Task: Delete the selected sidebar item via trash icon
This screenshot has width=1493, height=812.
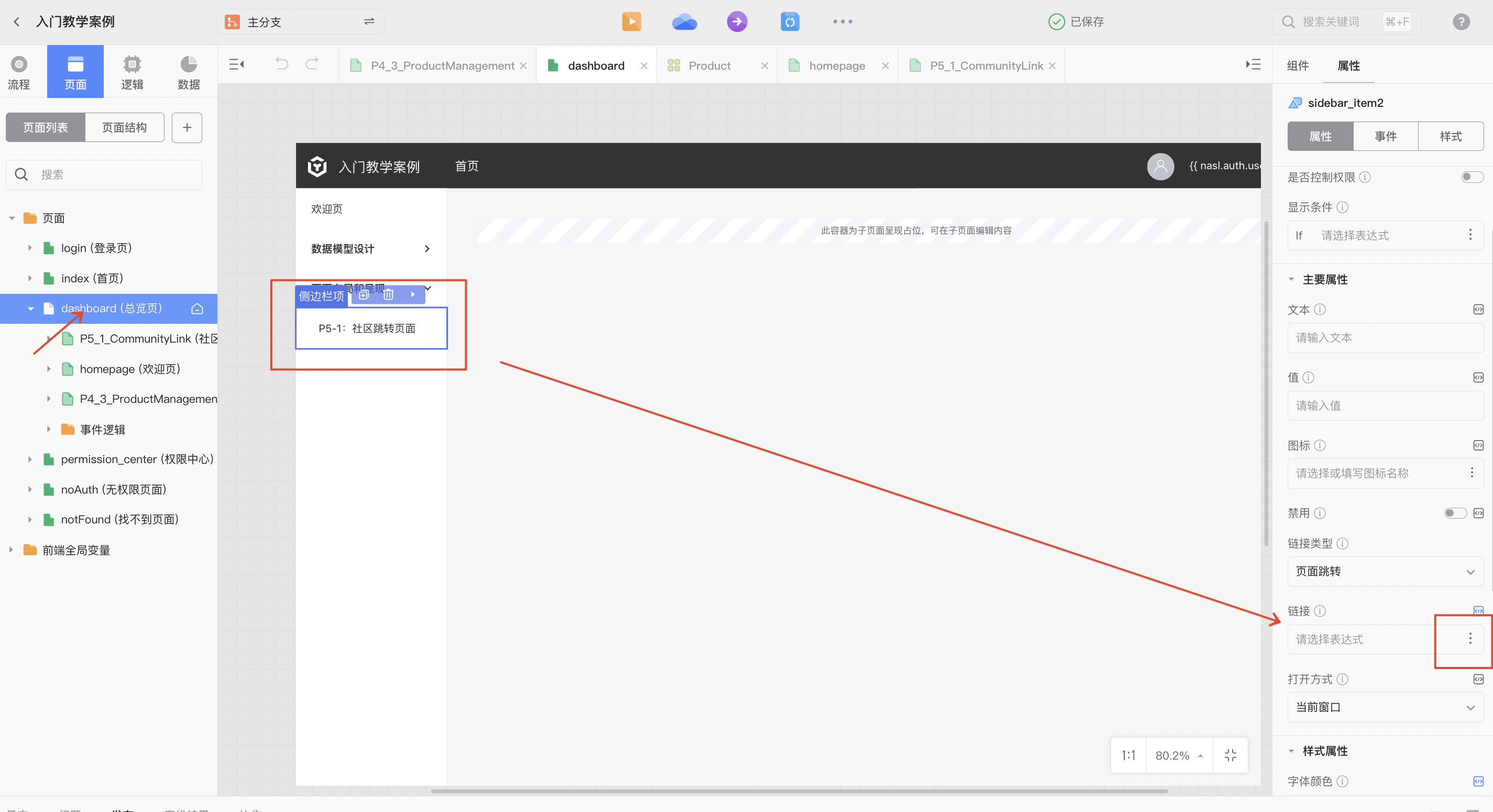Action: coord(388,294)
